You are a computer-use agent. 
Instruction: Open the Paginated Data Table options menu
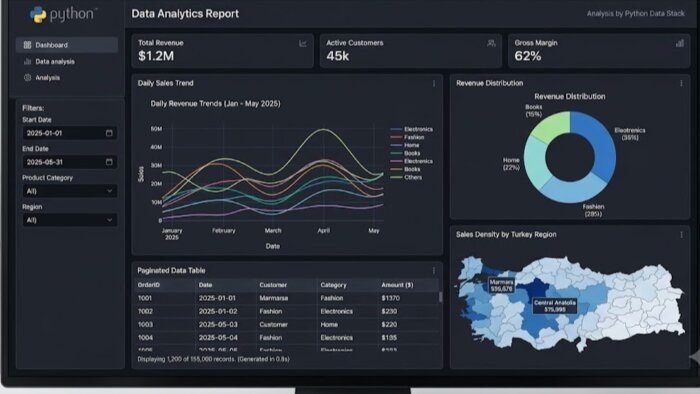point(433,270)
